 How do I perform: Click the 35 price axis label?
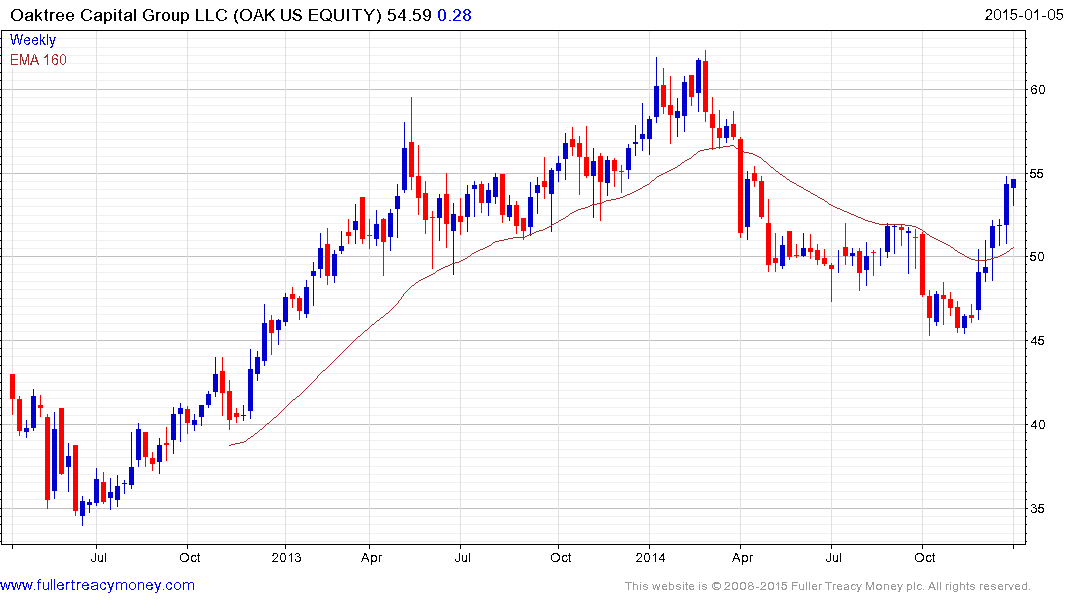[x=1037, y=509]
